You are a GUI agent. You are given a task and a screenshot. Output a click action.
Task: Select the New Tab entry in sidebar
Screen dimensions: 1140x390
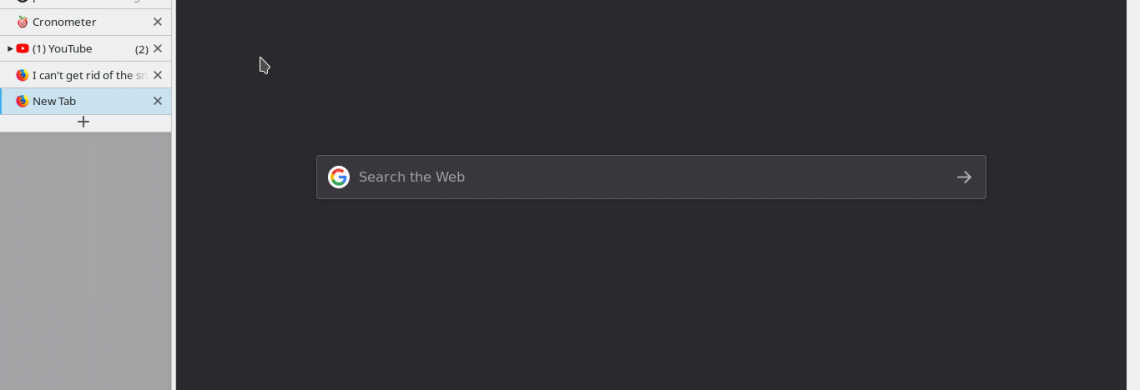click(x=86, y=101)
